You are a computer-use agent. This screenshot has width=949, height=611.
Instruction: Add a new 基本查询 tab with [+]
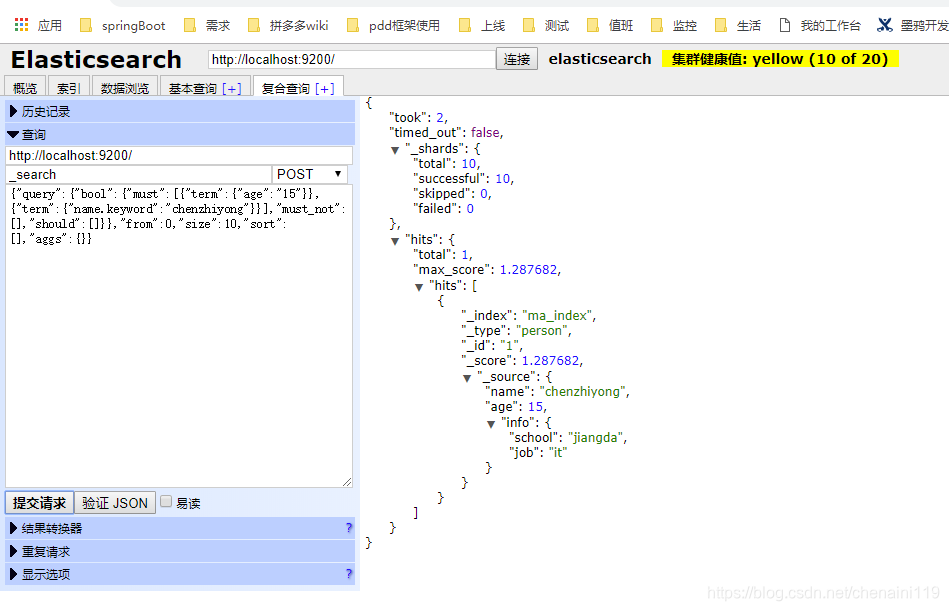[x=232, y=89]
